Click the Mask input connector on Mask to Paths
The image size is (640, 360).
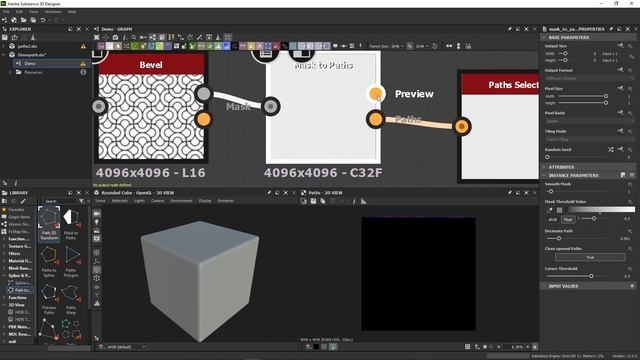pyautogui.click(x=271, y=107)
